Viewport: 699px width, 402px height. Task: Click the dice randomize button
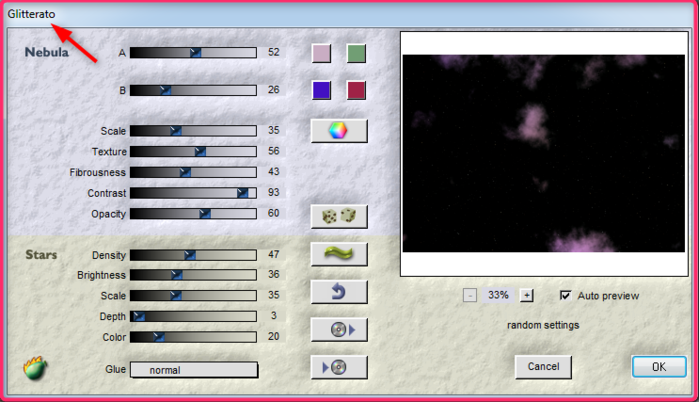pyautogui.click(x=339, y=217)
